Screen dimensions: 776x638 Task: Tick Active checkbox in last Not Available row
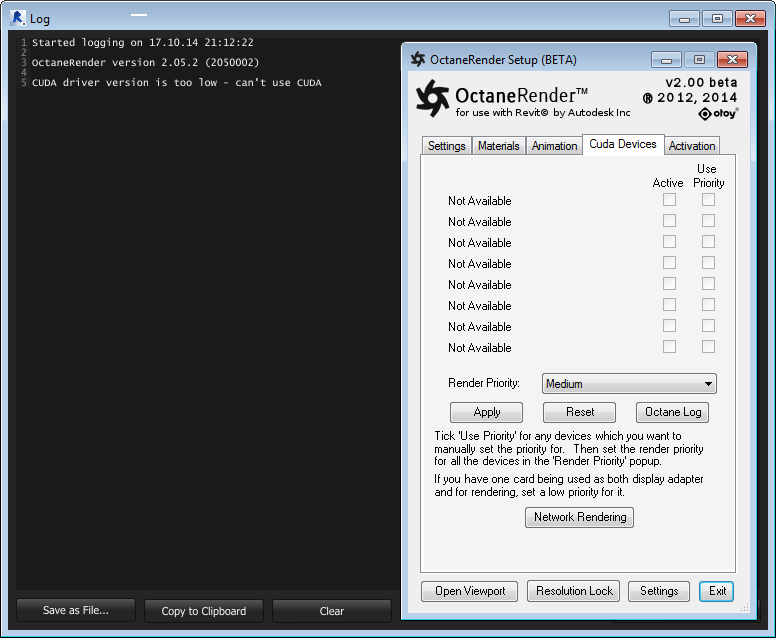pyautogui.click(x=669, y=346)
